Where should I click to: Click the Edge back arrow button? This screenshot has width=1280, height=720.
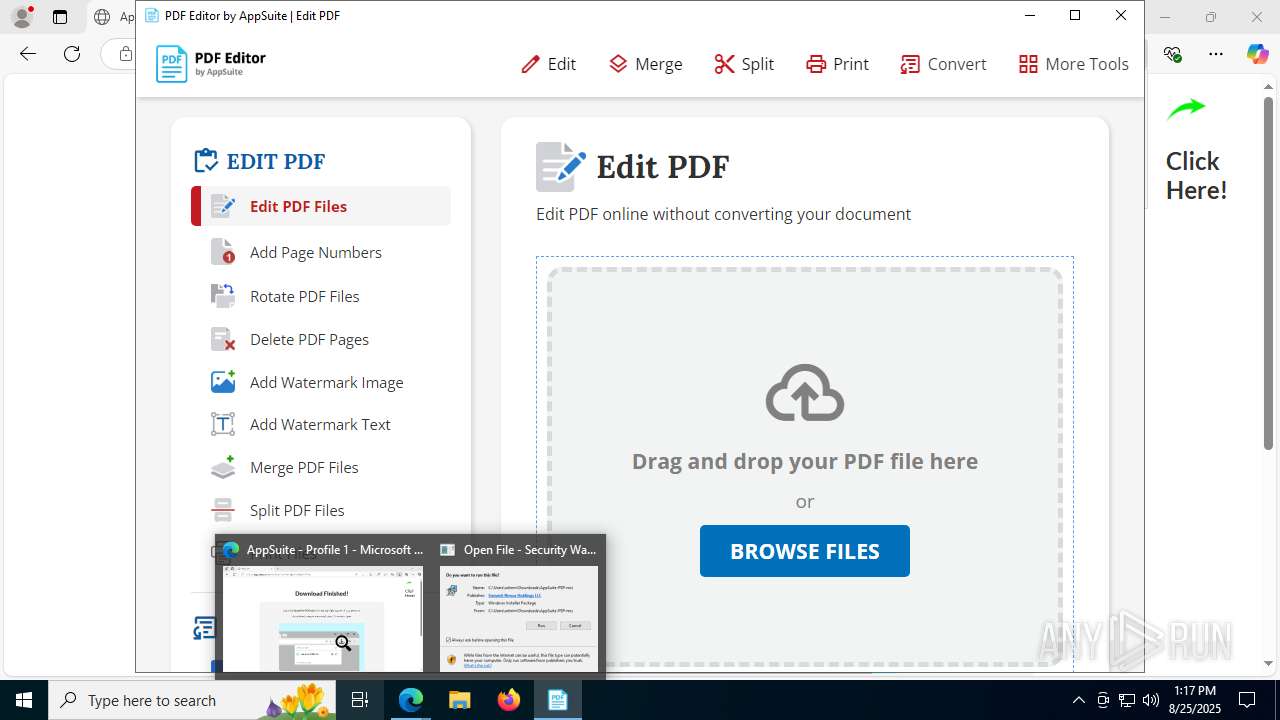(28, 54)
